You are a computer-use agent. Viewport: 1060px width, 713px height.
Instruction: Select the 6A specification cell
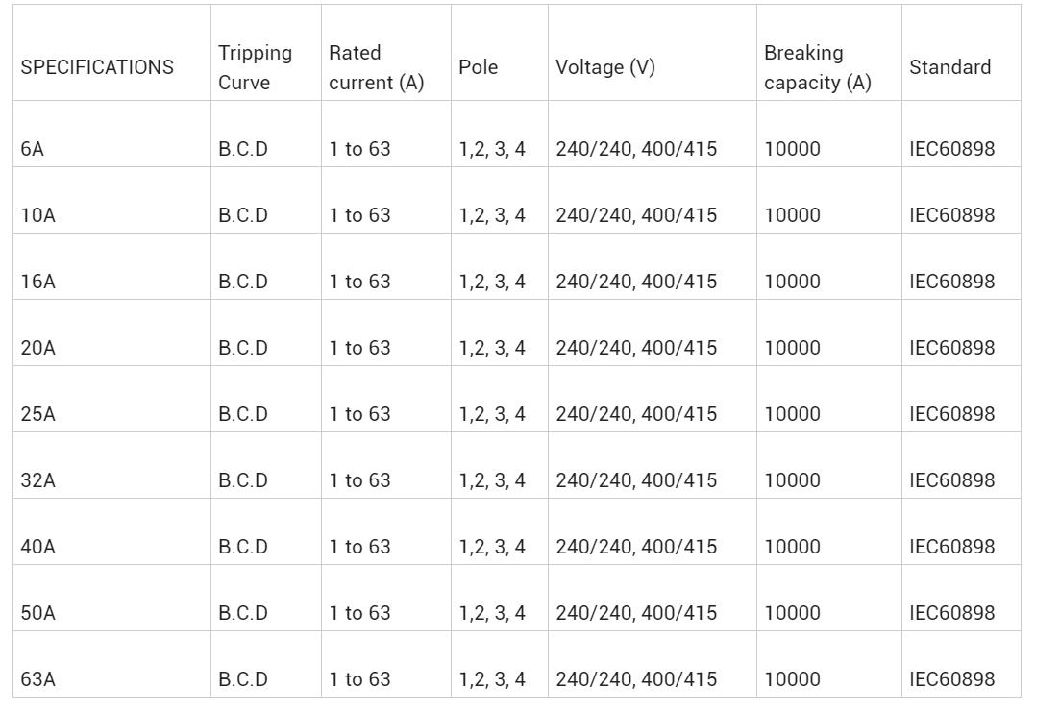(x=32, y=149)
